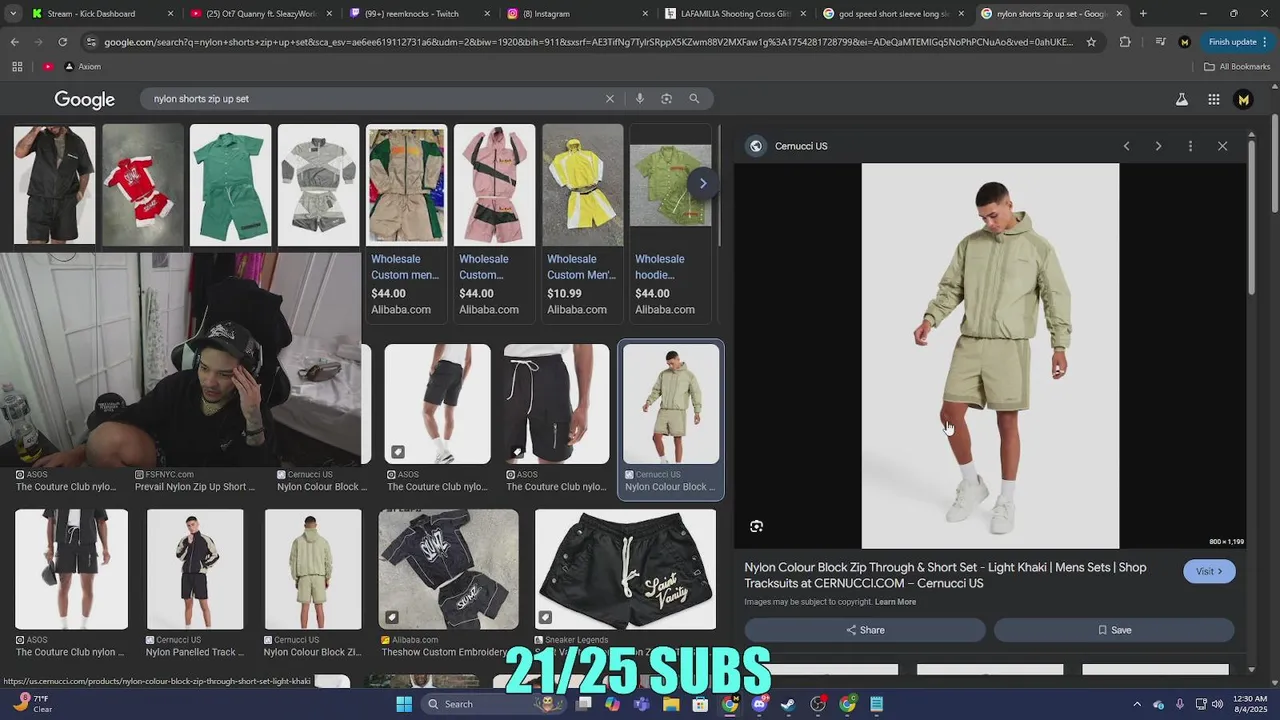The image size is (1280, 720).
Task: Open the Windows Start menu
Action: (x=404, y=704)
